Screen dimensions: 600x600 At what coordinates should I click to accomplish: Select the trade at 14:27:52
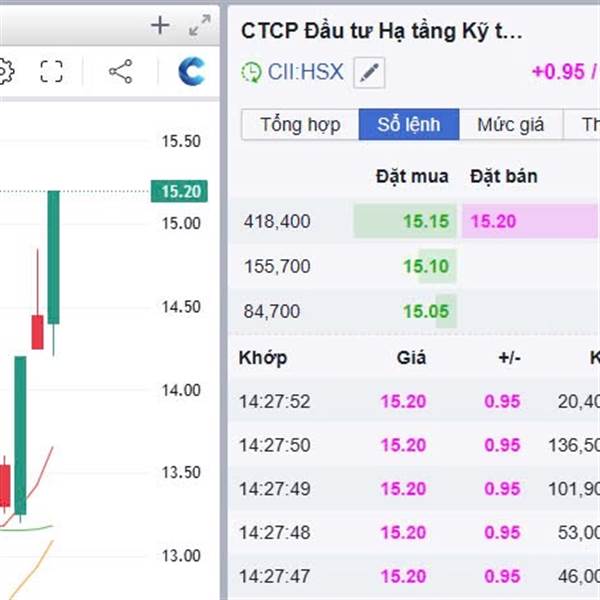tap(414, 401)
